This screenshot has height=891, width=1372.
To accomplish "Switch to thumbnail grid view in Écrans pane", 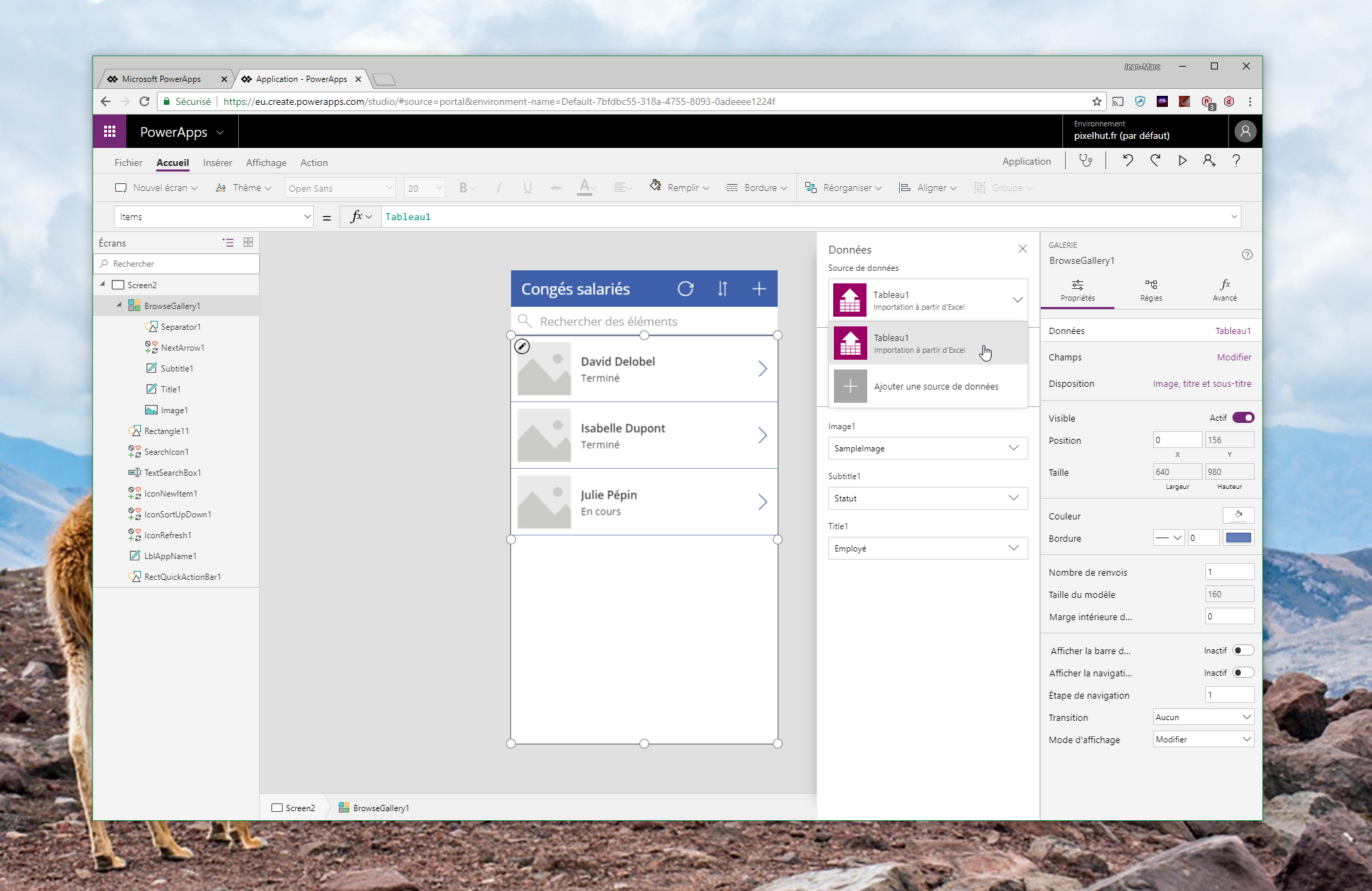I will (x=248, y=242).
